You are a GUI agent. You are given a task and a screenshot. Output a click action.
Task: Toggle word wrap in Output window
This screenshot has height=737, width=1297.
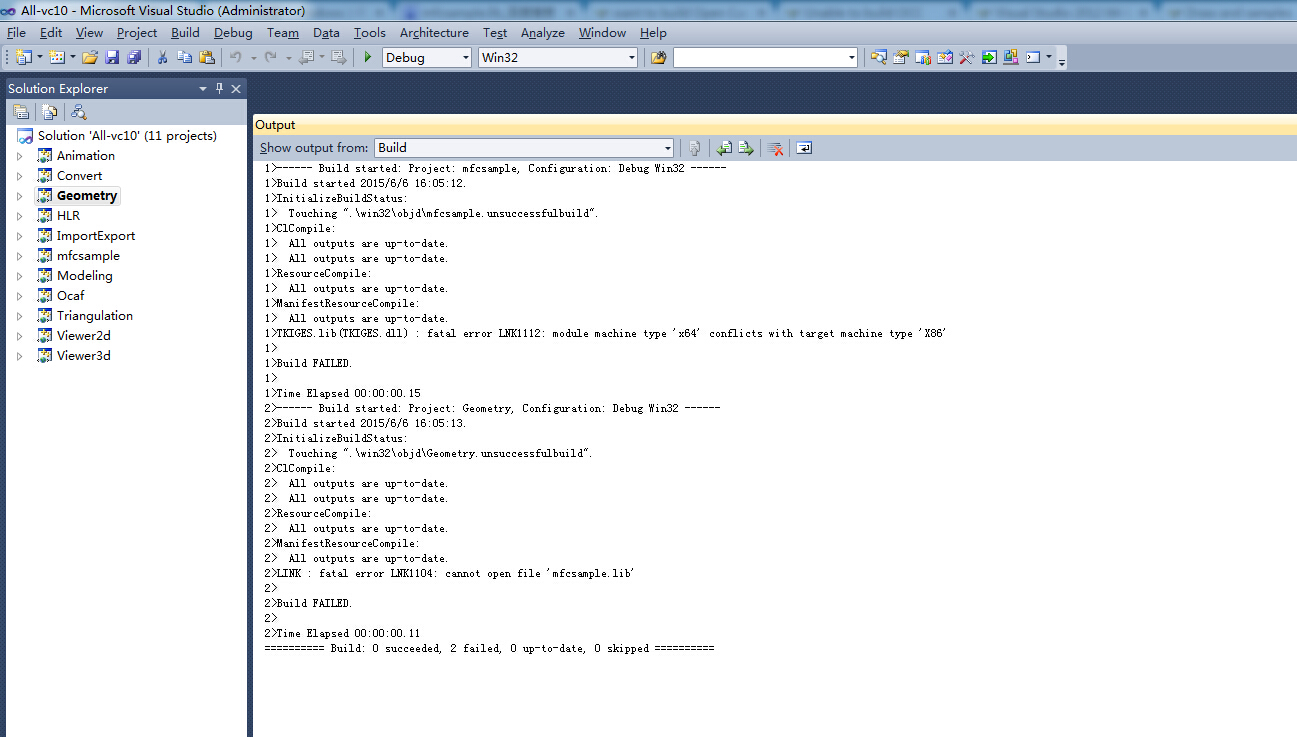(x=804, y=148)
